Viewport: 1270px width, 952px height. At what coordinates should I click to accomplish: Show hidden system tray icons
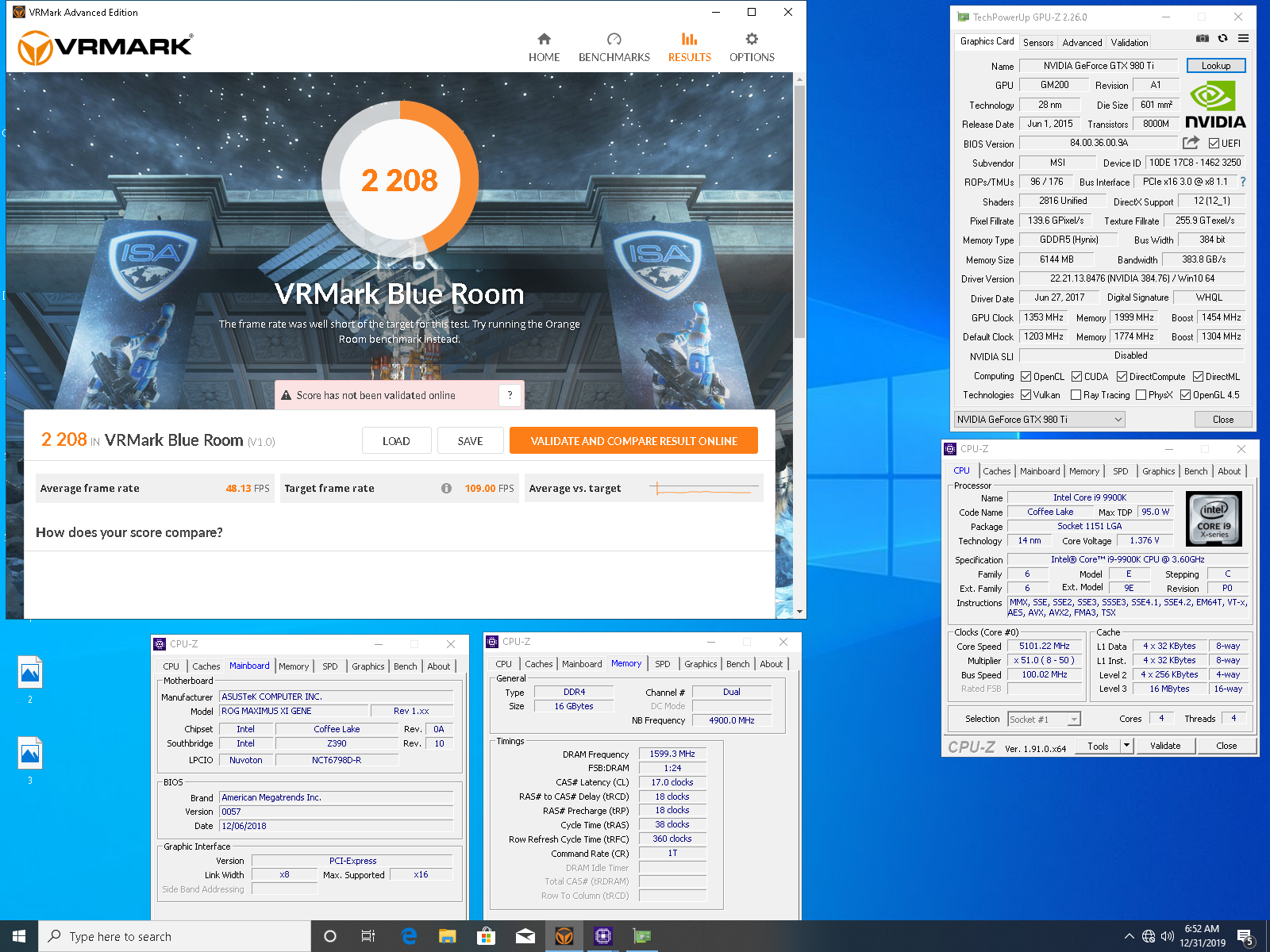pos(1129,936)
